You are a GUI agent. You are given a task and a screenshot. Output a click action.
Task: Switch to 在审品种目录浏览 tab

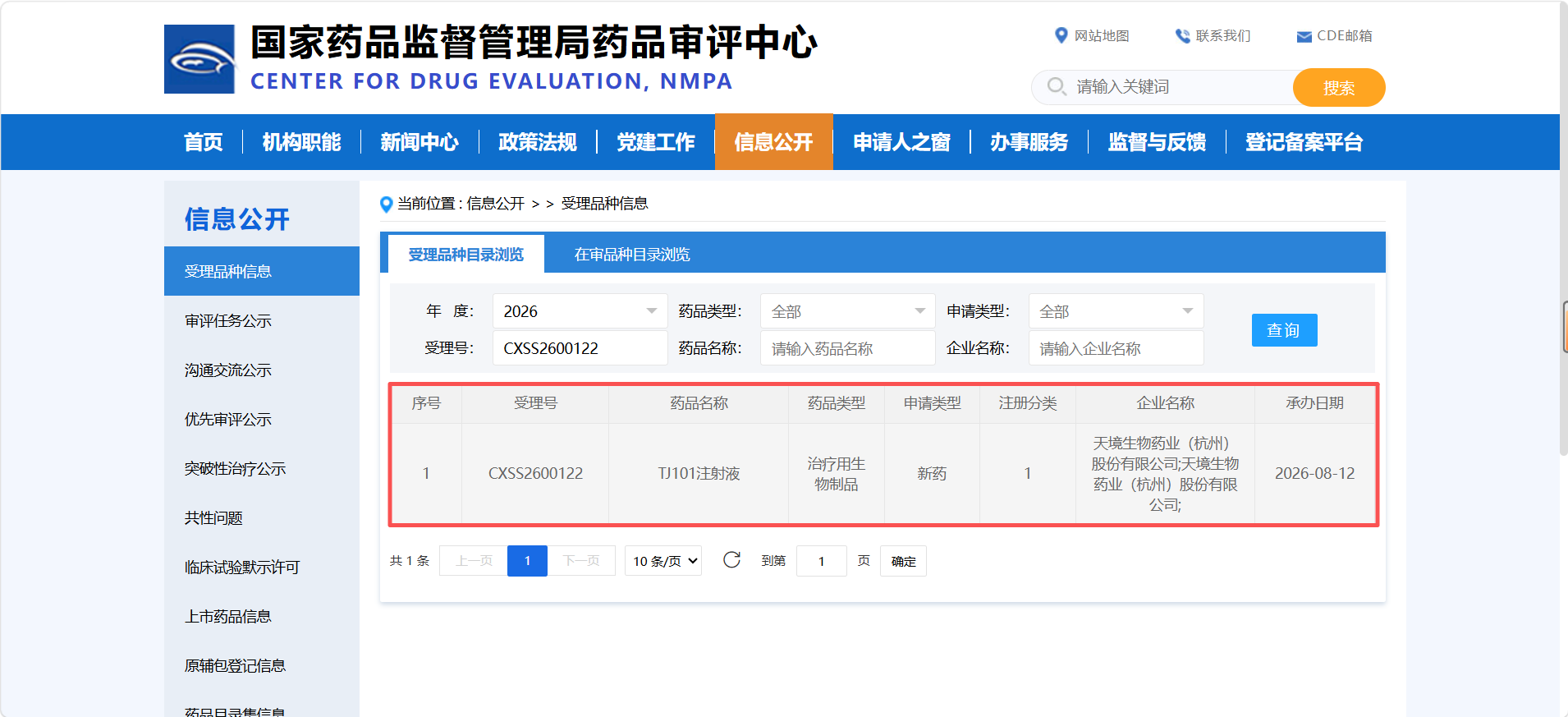pos(632,255)
